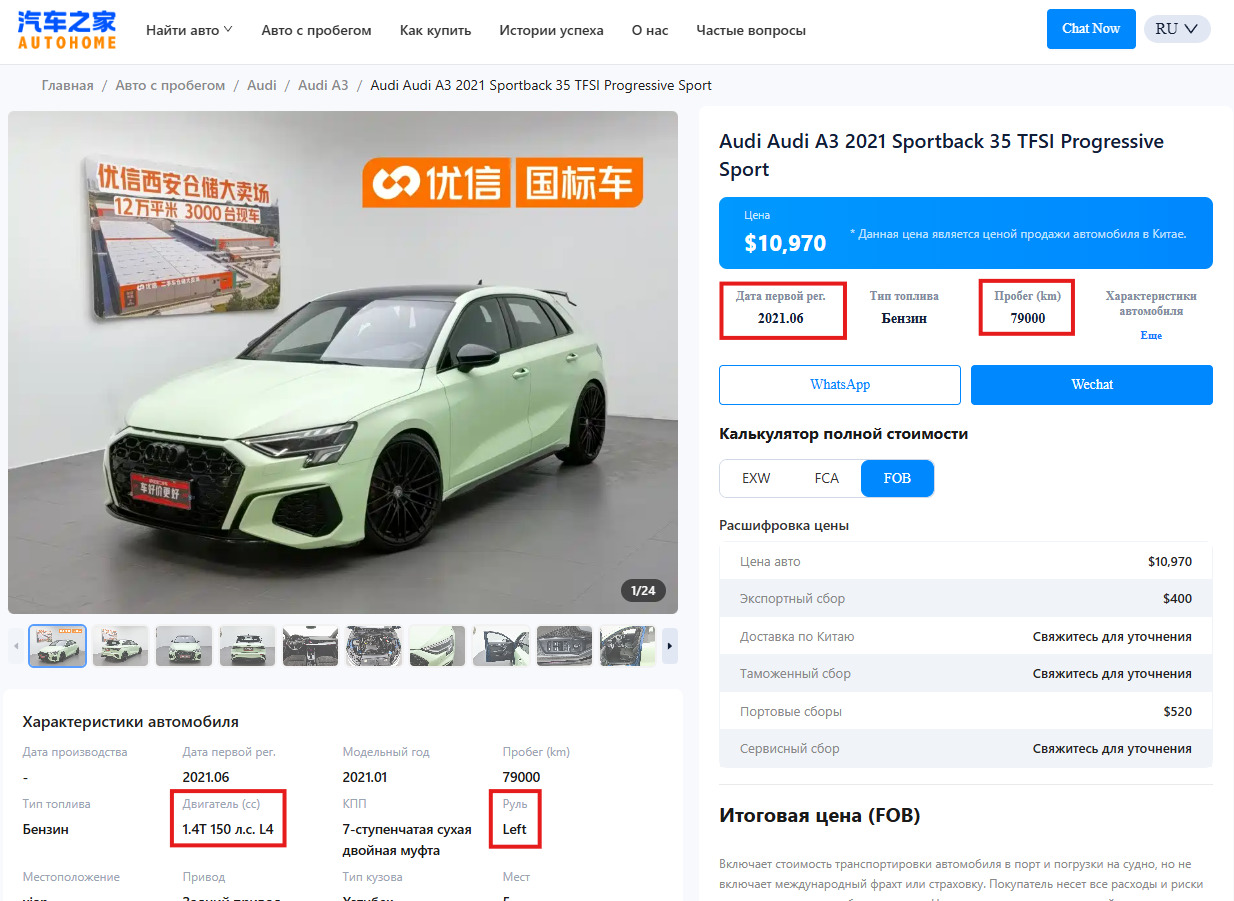Click the main Audi A3 photo
The image size is (1234, 901).
pyautogui.click(x=343, y=362)
